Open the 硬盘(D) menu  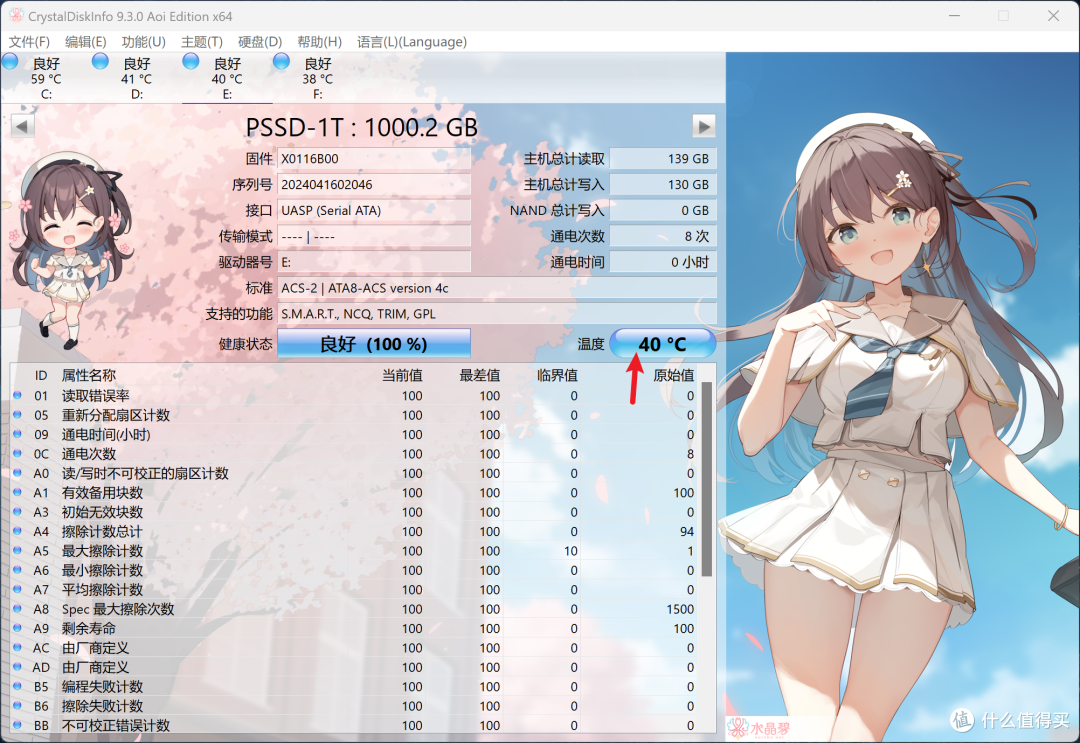click(260, 42)
